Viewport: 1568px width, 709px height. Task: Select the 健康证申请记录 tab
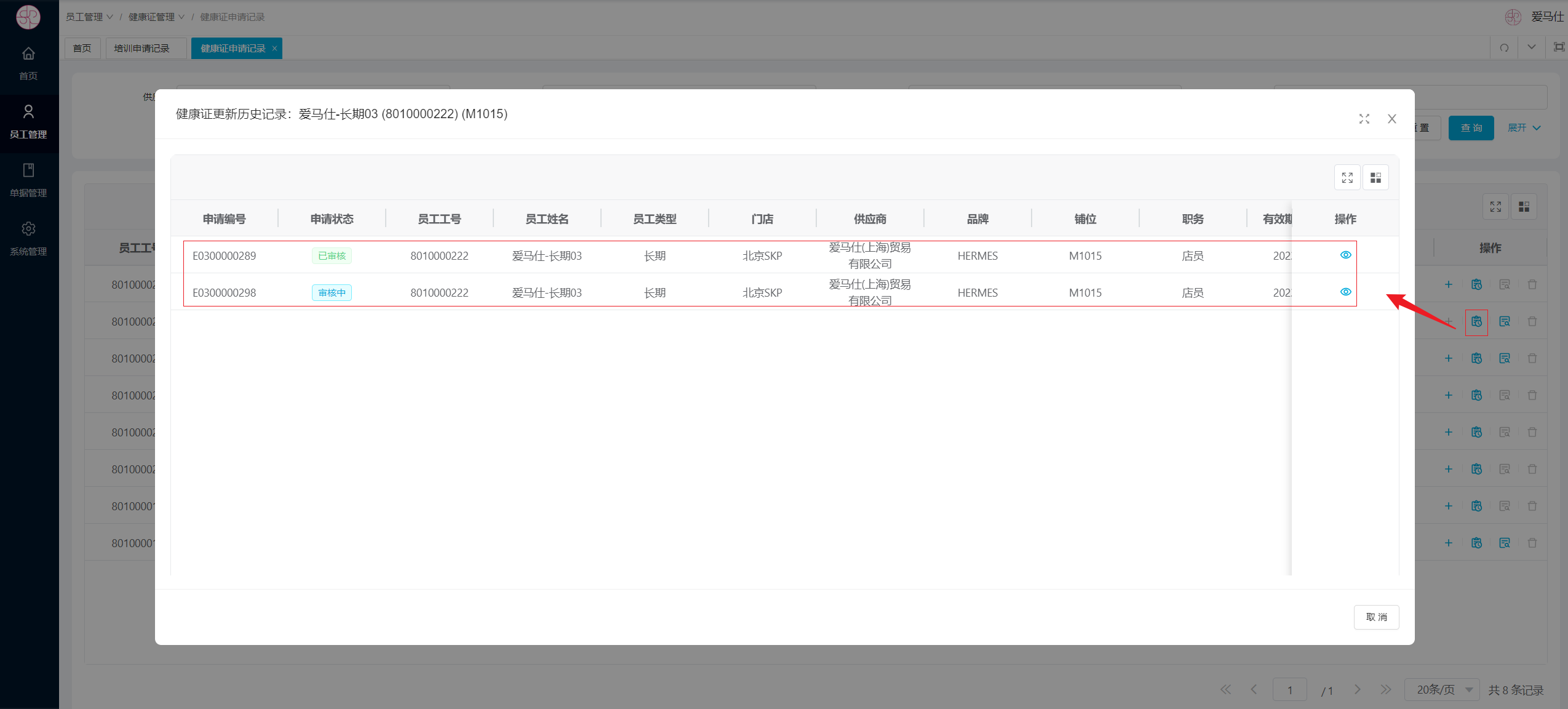[x=233, y=48]
